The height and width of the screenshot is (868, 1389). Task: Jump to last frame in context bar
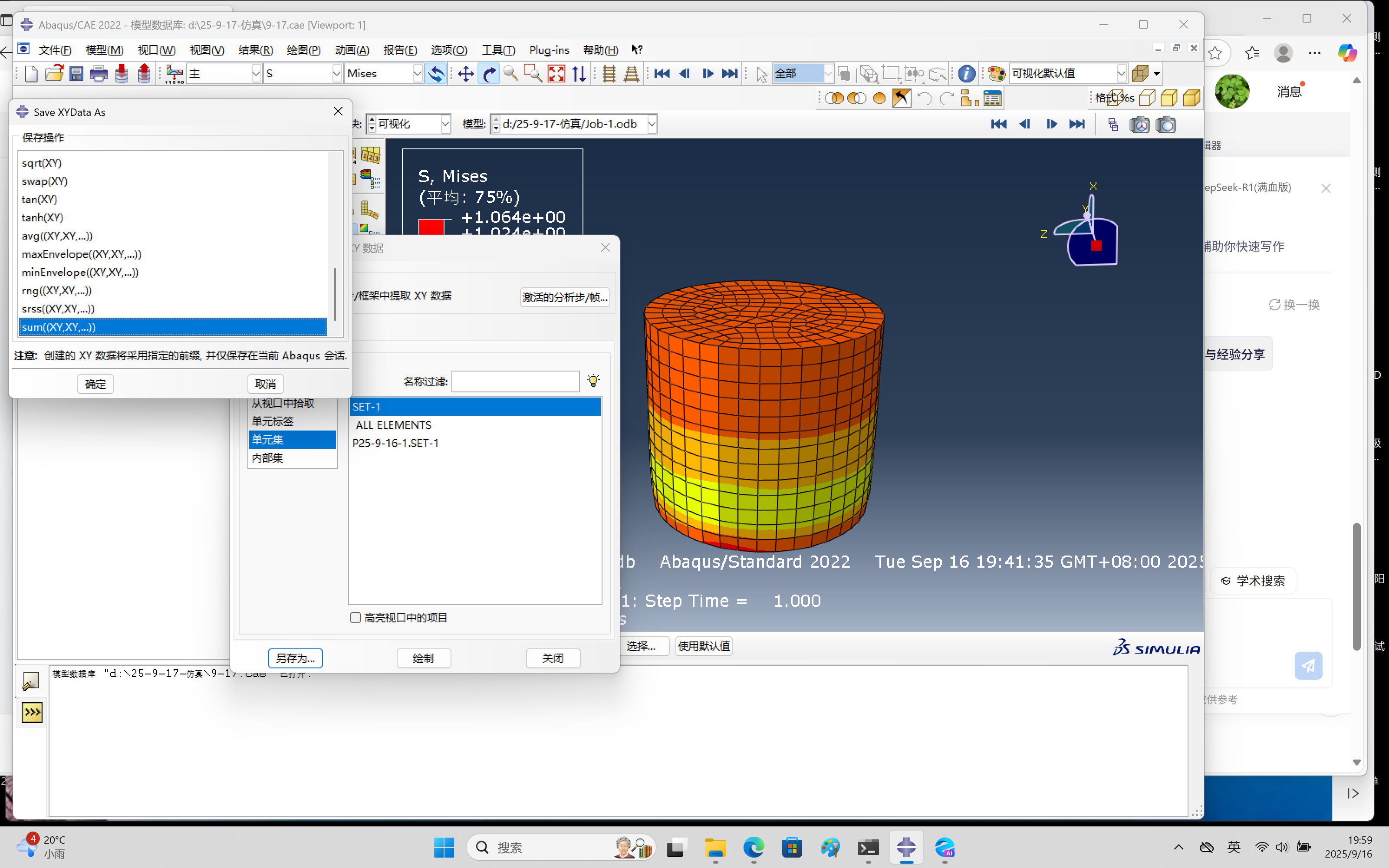pyautogui.click(x=1077, y=124)
